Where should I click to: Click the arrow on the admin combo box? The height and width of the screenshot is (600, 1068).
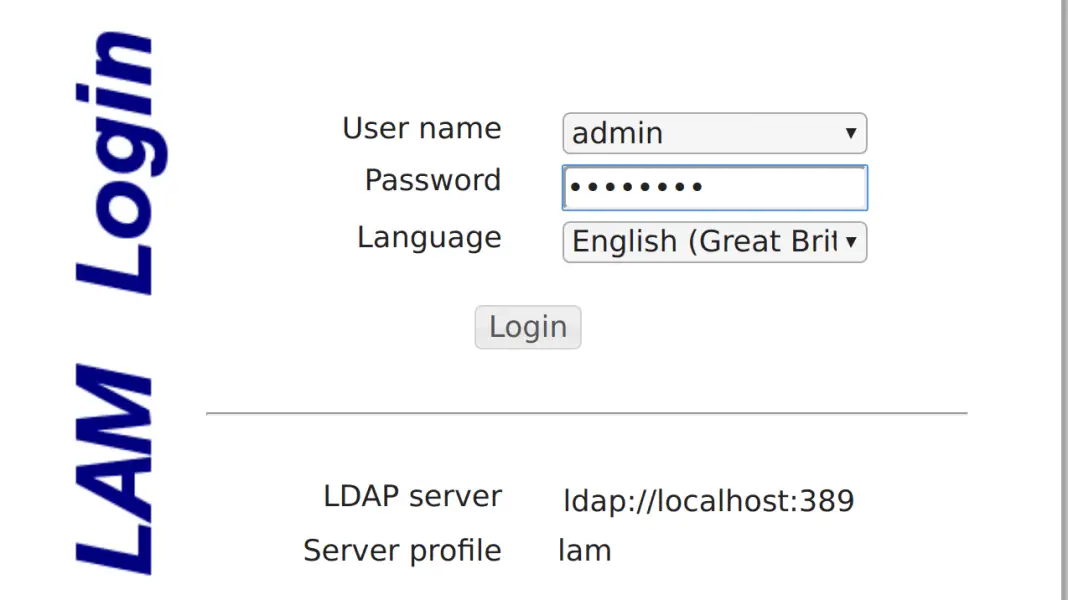(850, 133)
